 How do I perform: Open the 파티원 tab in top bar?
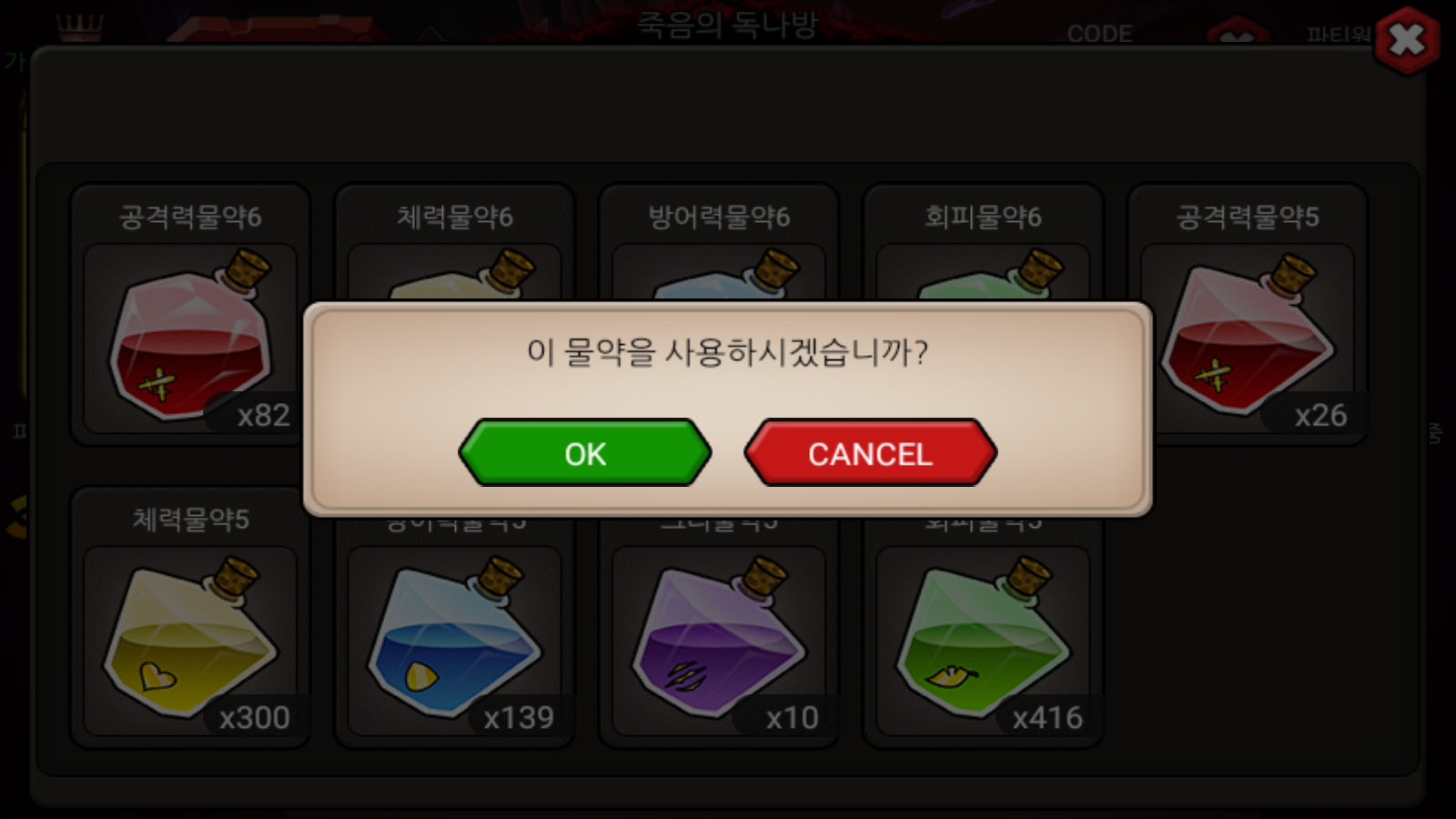point(1339,35)
